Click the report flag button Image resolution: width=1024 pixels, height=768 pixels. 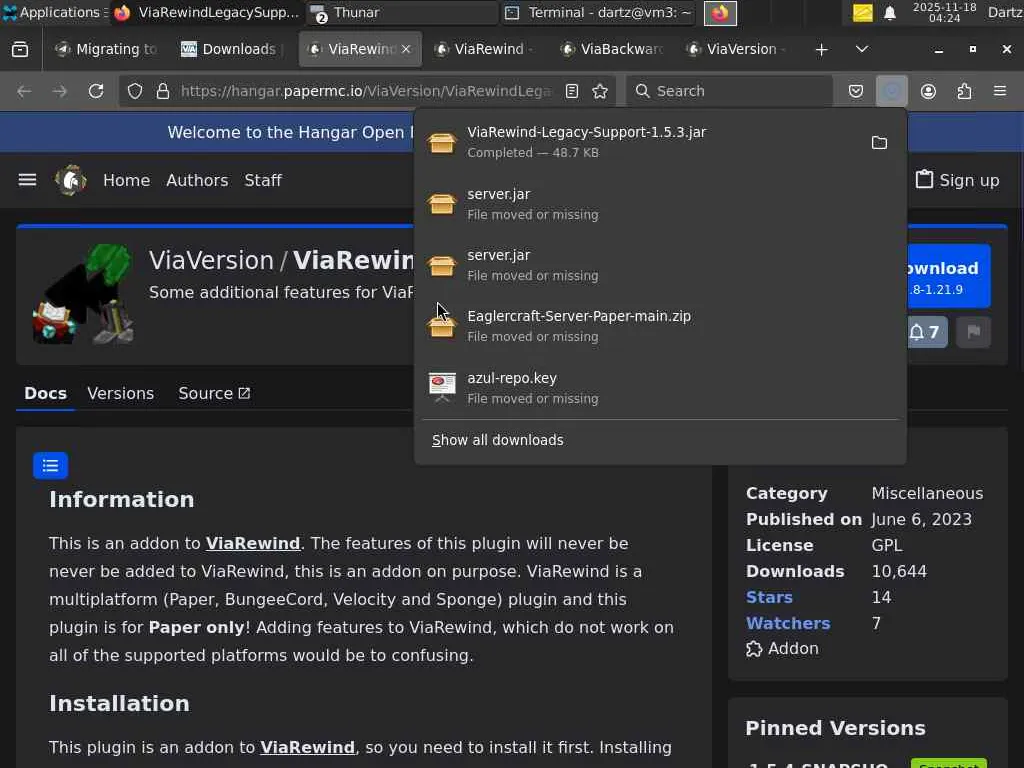coord(974,332)
